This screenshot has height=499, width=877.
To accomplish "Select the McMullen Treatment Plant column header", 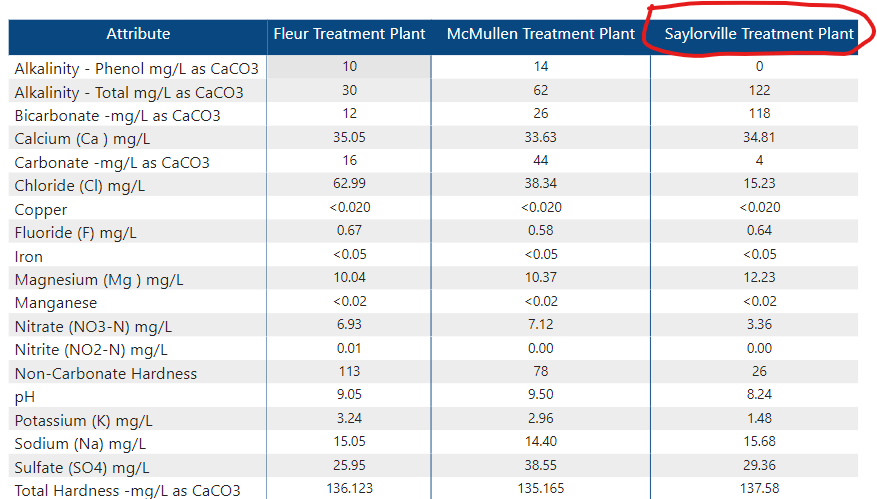I will pos(540,34).
